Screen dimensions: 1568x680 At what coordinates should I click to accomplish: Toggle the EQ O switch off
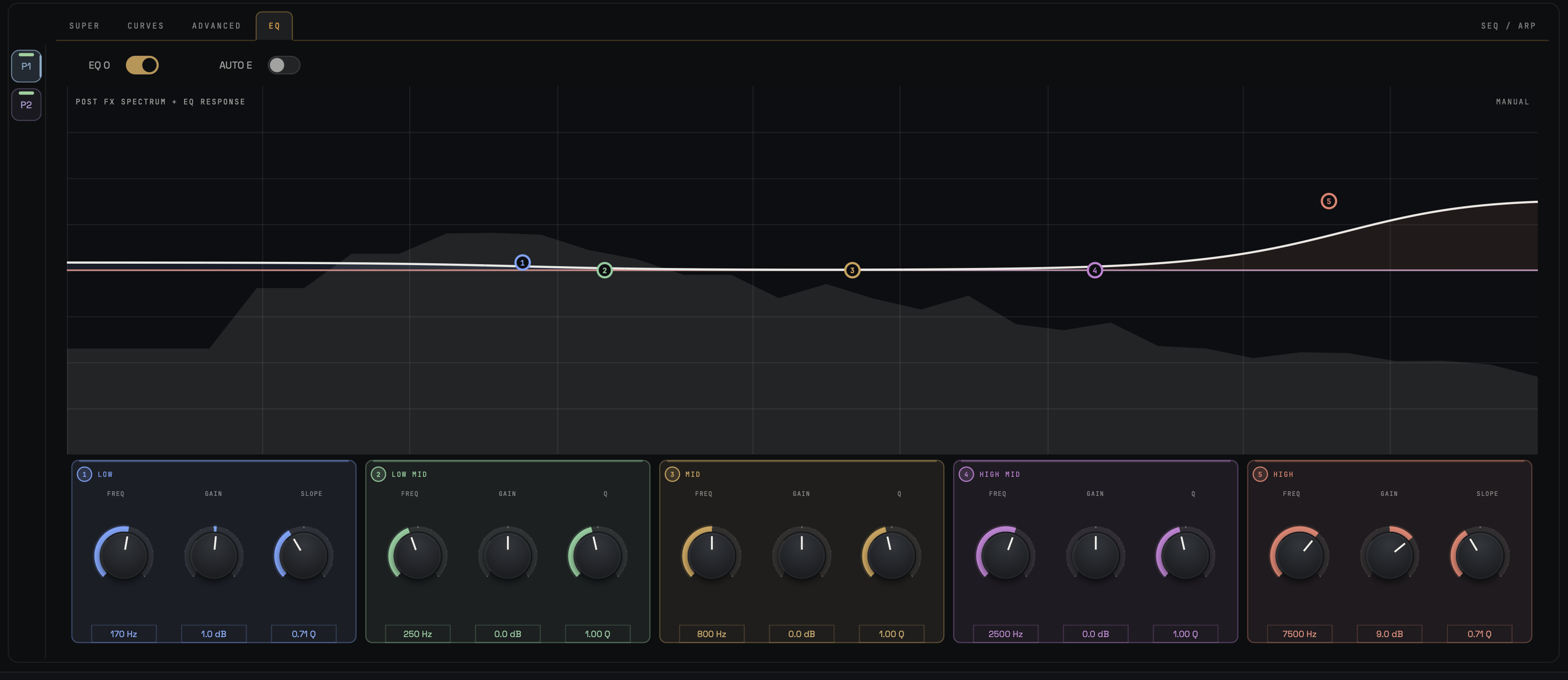pyautogui.click(x=142, y=65)
